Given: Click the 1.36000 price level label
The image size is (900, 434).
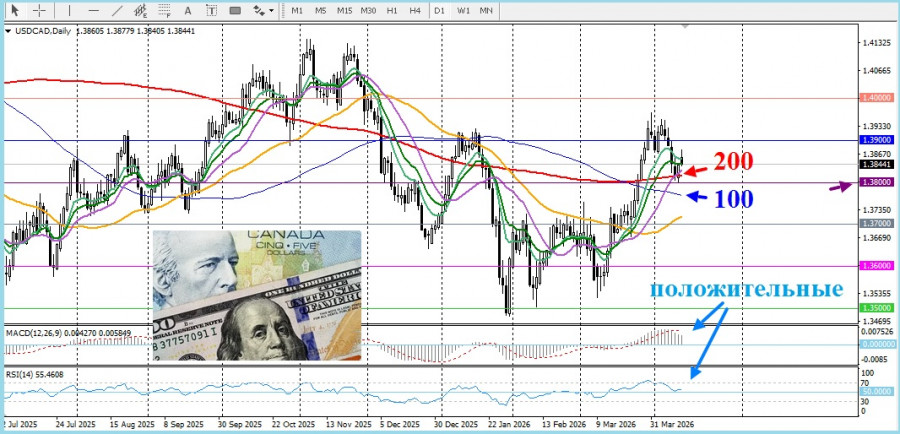Looking at the screenshot, I should click(x=878, y=266).
